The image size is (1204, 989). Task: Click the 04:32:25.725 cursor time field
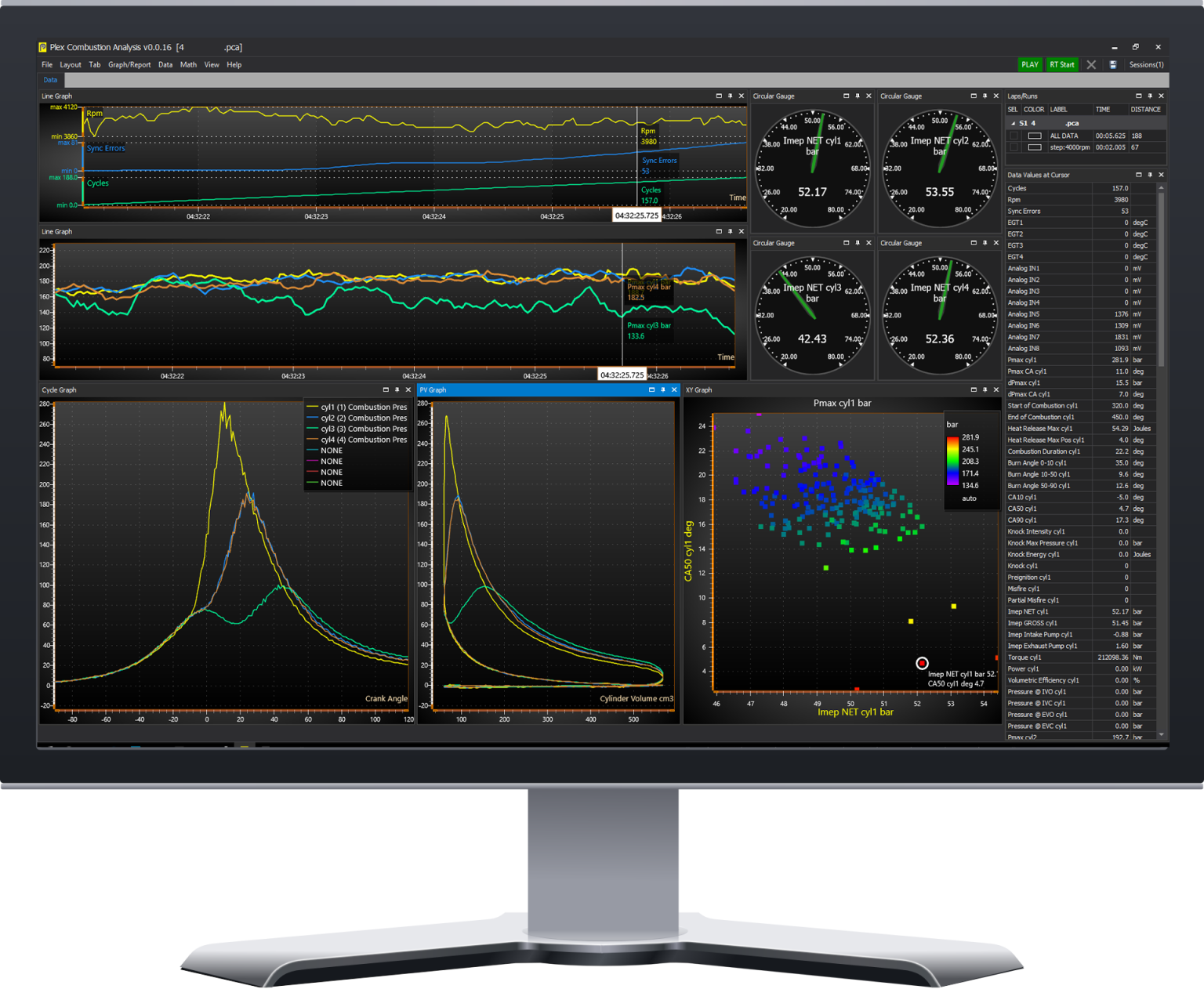pyautogui.click(x=636, y=215)
